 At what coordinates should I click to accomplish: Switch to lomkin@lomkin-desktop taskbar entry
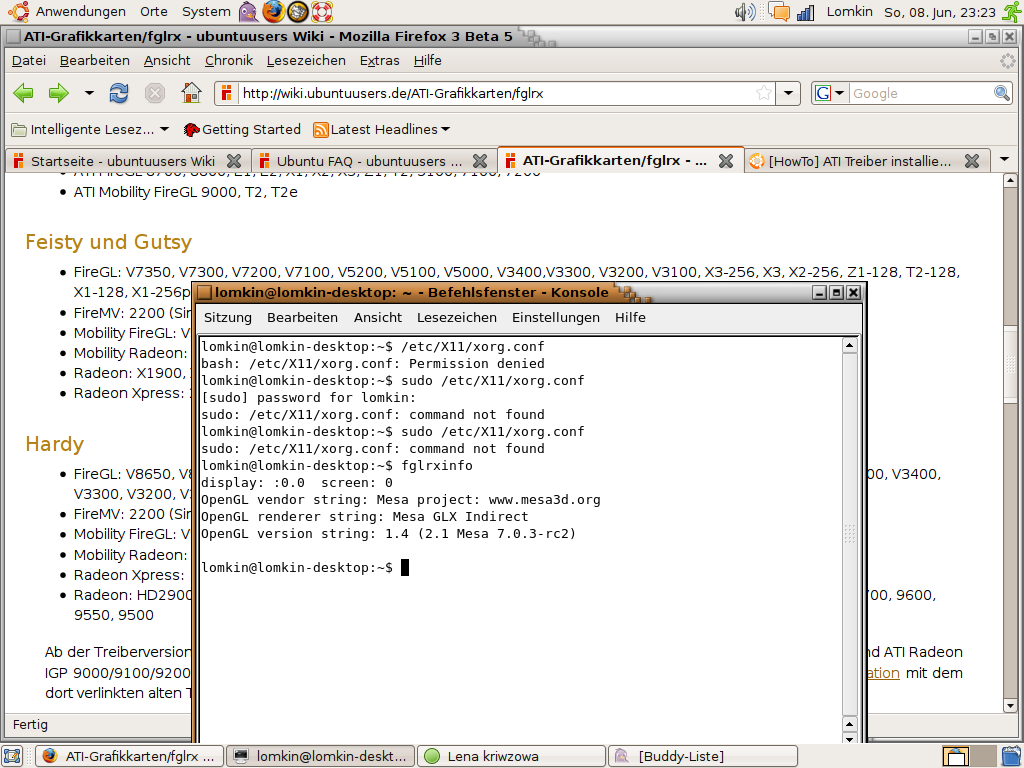[321, 756]
